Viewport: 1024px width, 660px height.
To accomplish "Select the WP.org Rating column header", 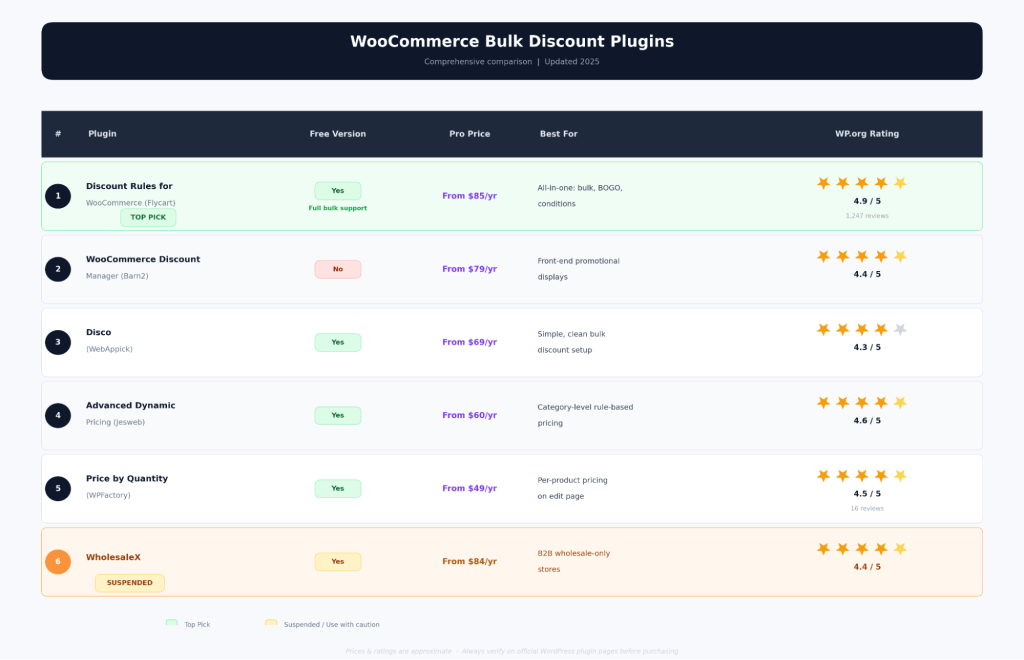I will tap(867, 133).
